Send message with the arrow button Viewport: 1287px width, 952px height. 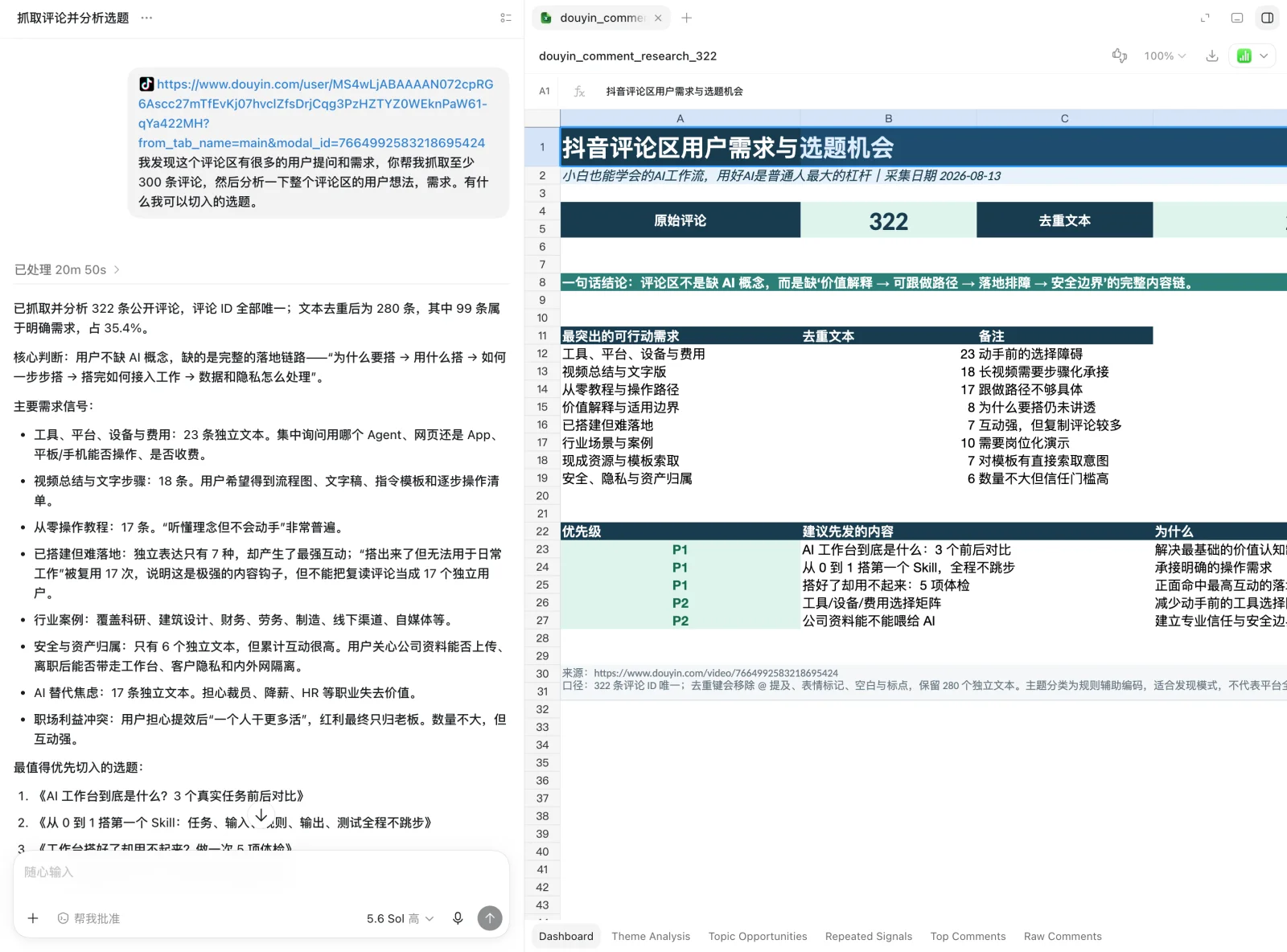point(490,918)
